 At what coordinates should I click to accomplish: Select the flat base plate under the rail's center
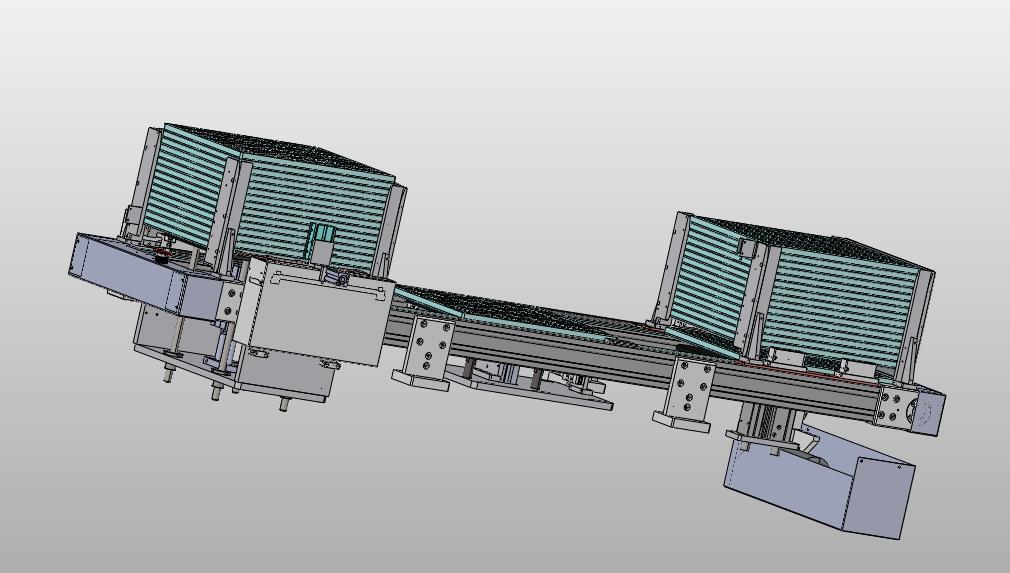pyautogui.click(x=528, y=390)
